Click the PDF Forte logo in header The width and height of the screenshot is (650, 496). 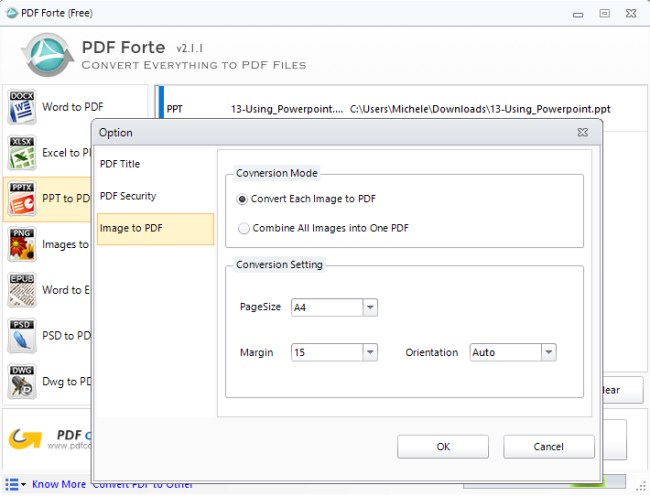47,55
